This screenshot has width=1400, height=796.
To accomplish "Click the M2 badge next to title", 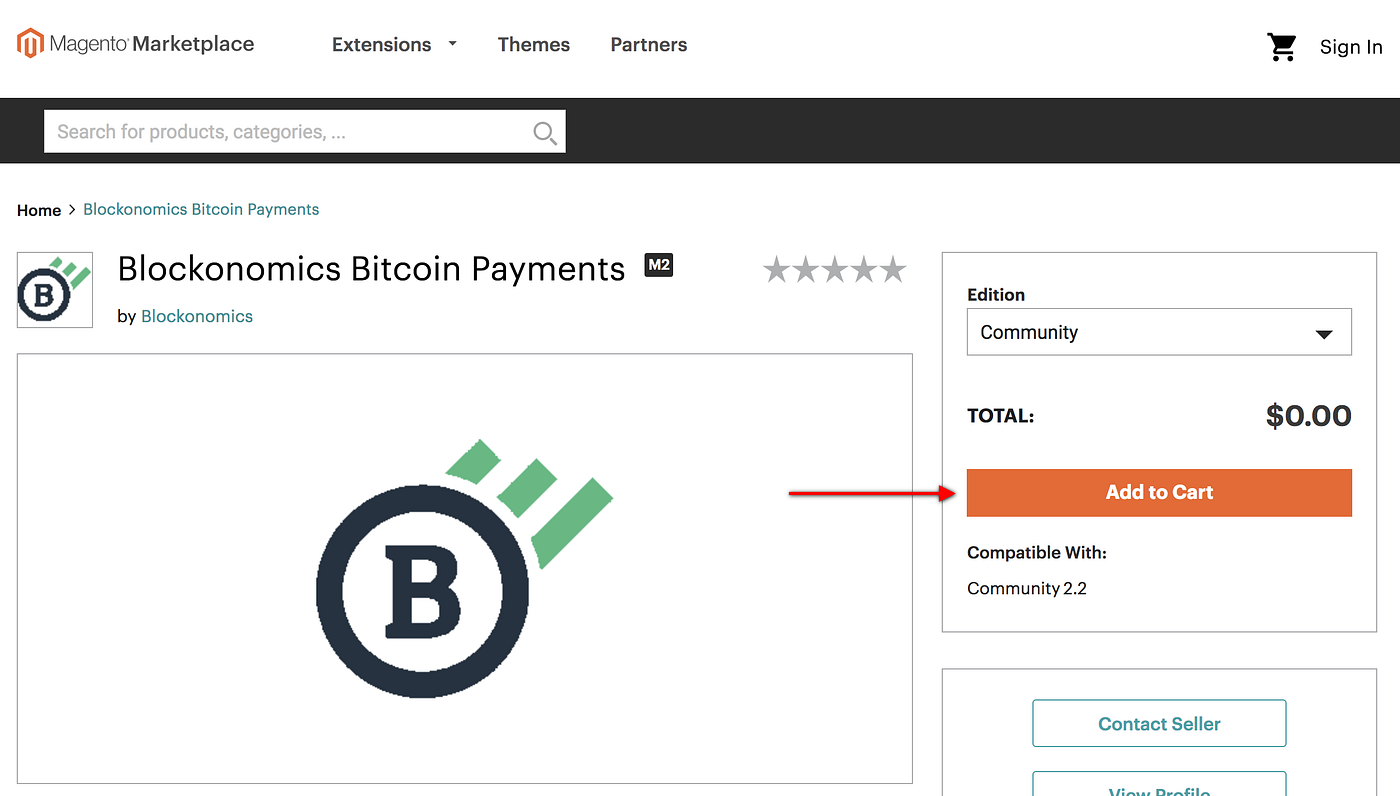I will point(659,265).
